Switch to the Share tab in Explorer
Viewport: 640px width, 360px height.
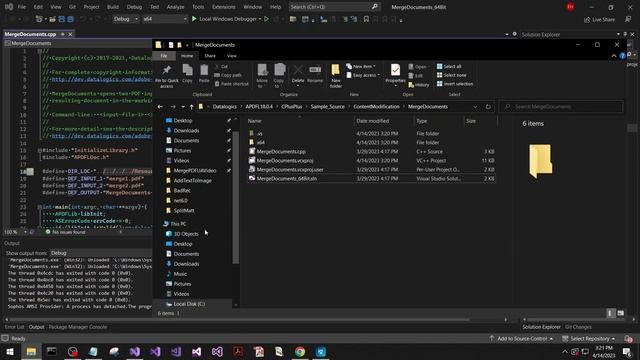pyautogui.click(x=210, y=56)
